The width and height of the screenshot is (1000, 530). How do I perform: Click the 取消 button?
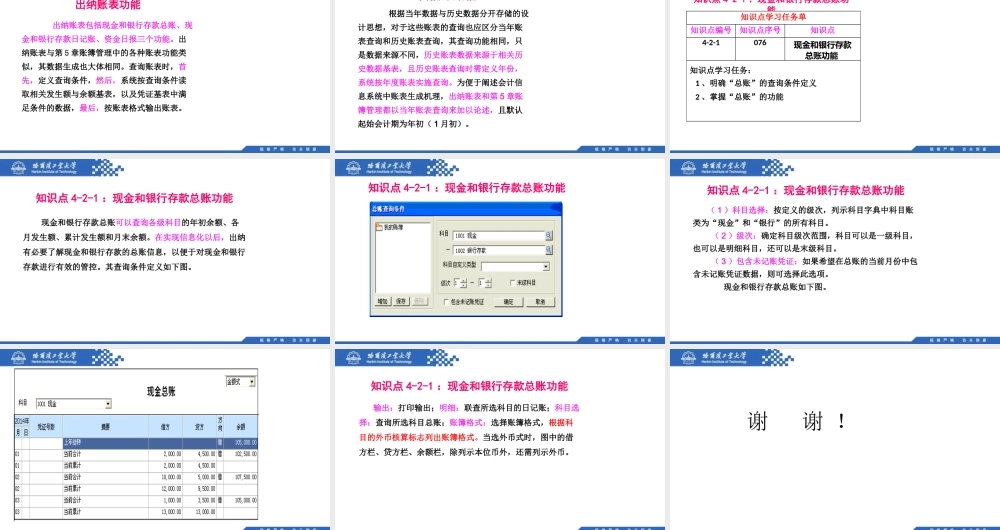[x=540, y=302]
